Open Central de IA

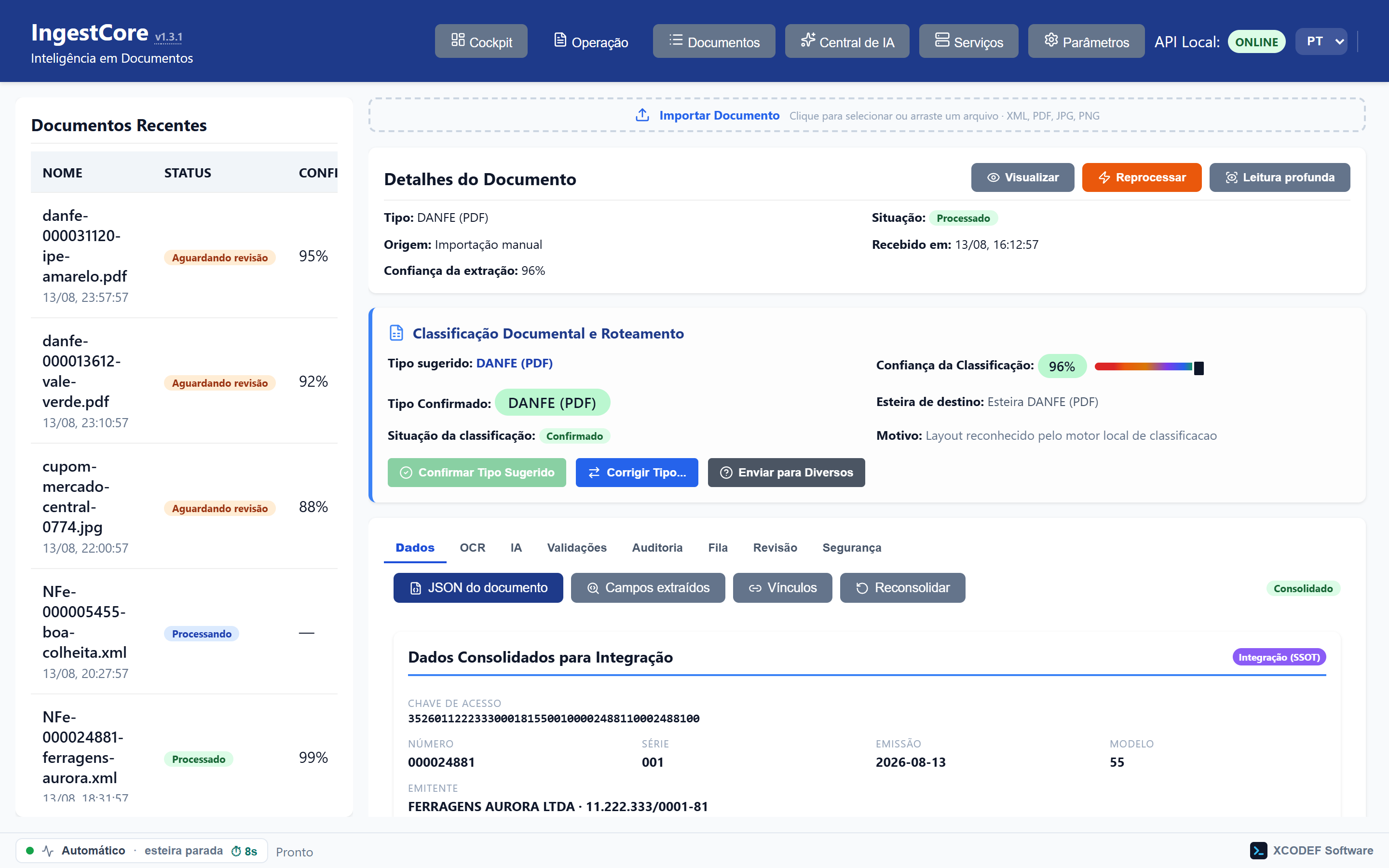point(847,41)
